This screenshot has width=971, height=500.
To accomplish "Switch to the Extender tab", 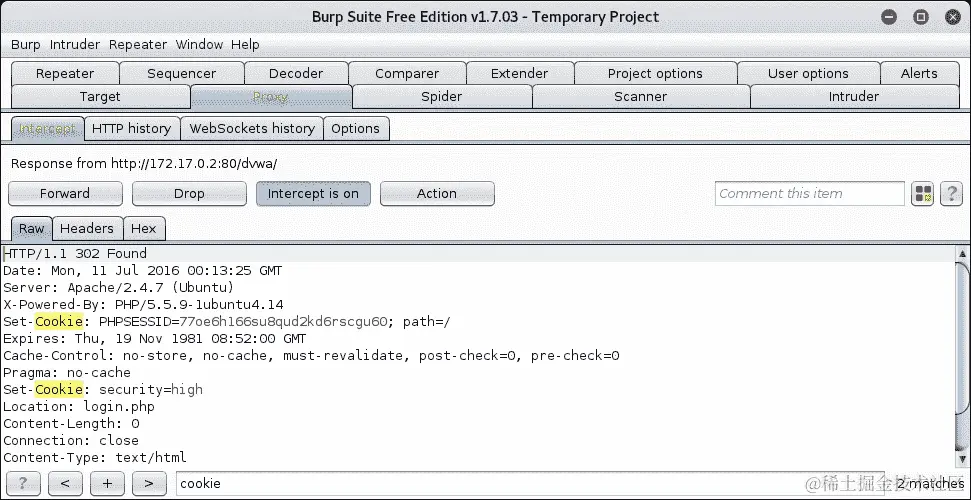I will pos(520,73).
